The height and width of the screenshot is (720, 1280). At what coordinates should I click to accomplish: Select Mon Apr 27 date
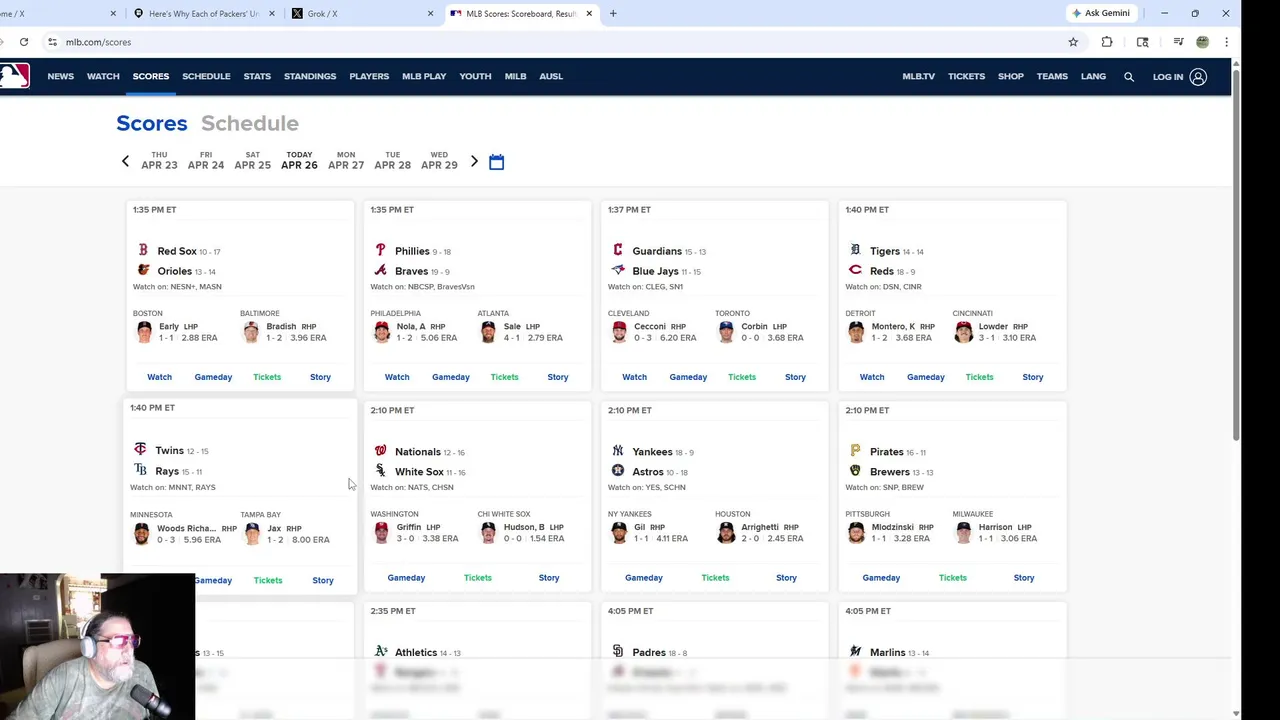(x=346, y=161)
